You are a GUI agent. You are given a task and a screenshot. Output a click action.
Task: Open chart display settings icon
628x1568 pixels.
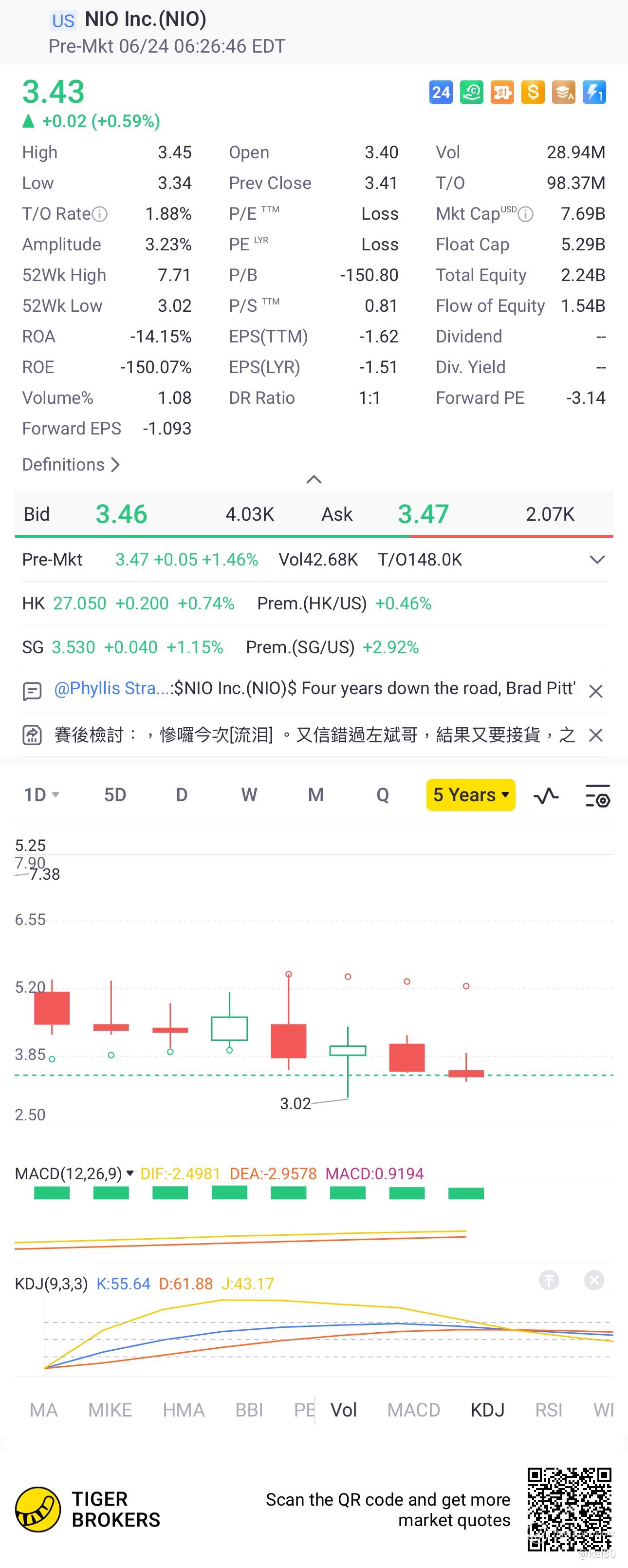click(597, 795)
